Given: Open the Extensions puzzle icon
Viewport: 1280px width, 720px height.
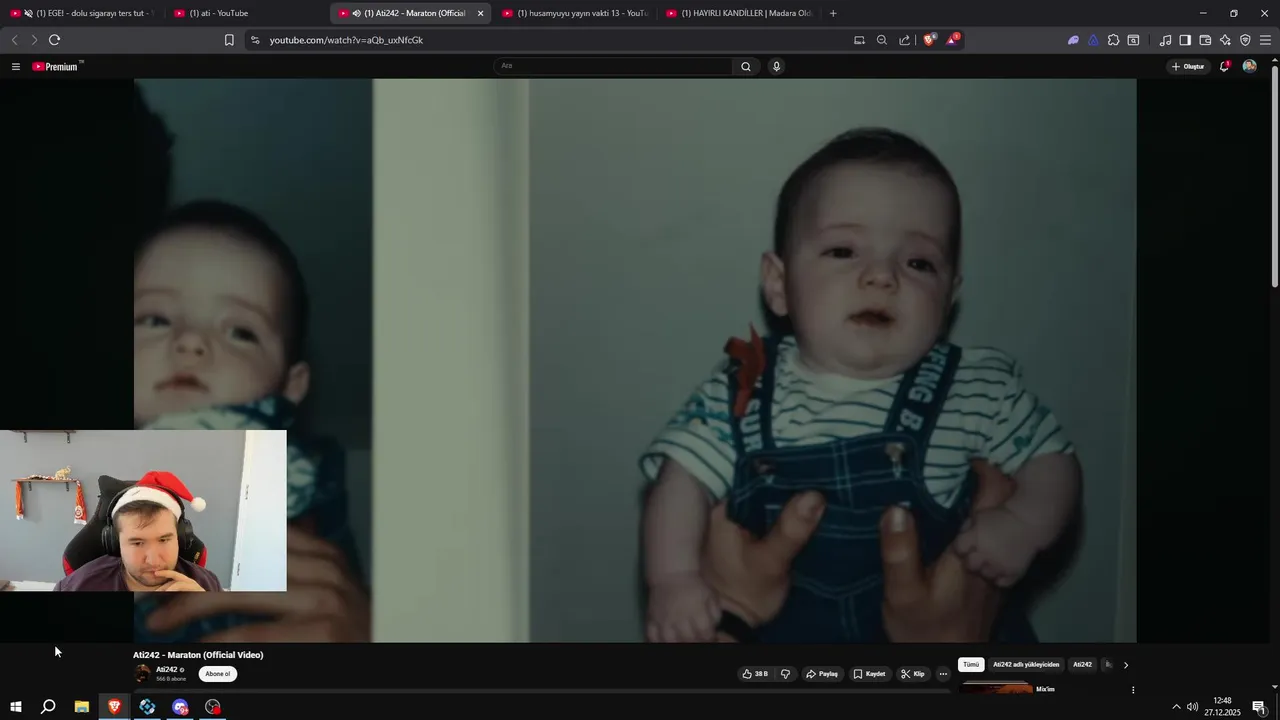Looking at the screenshot, I should (x=1113, y=40).
